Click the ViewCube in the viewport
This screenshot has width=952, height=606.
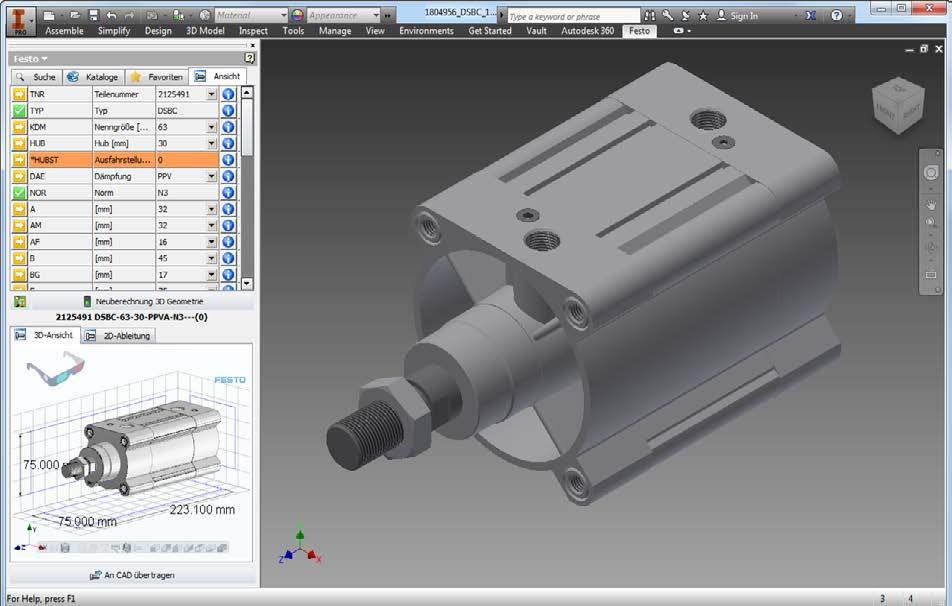(x=898, y=105)
